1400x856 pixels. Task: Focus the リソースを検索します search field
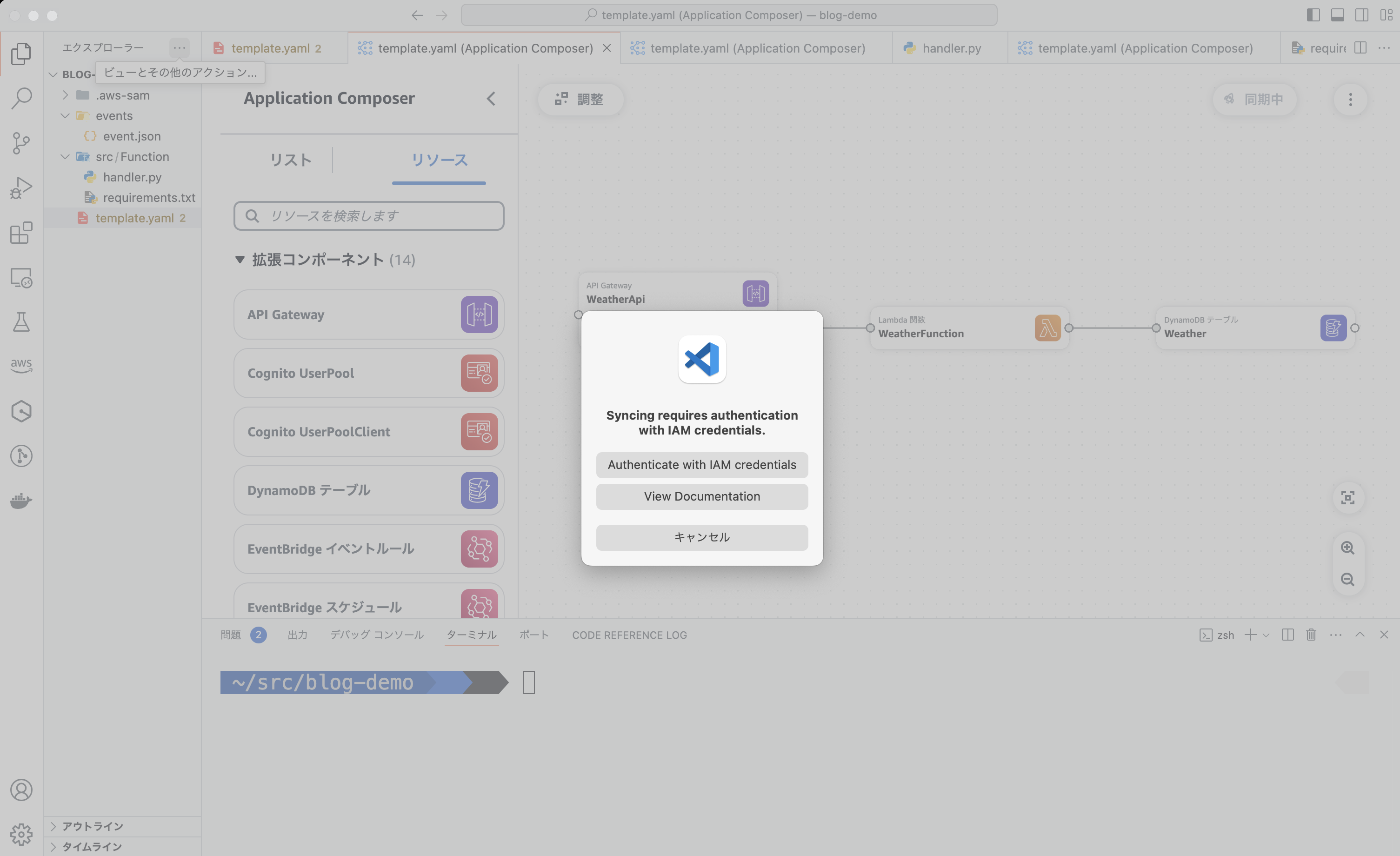[x=369, y=215]
